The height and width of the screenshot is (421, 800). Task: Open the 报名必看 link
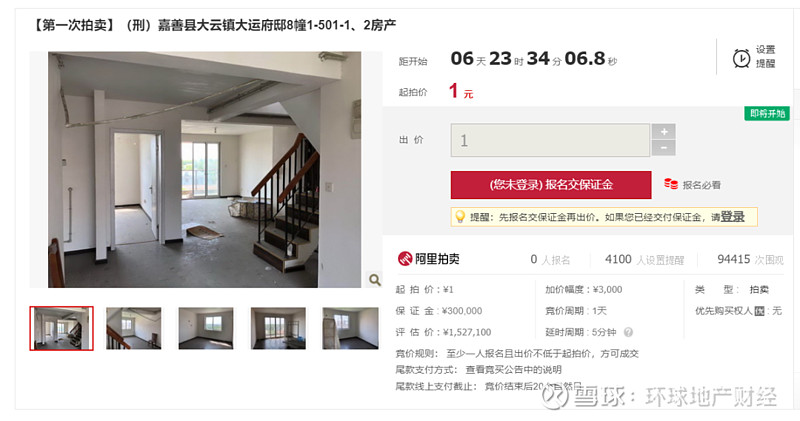[702, 185]
